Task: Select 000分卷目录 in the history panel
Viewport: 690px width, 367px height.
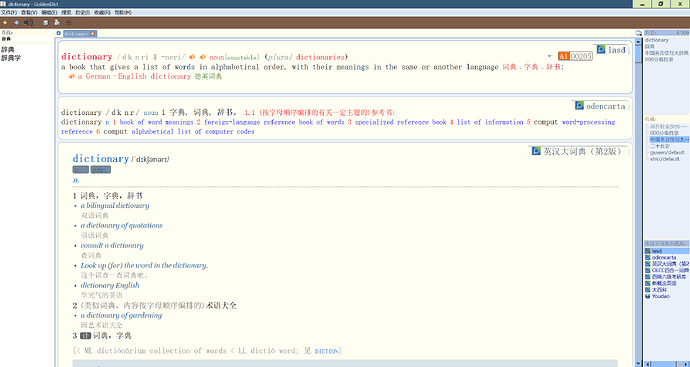Action: 659,59
